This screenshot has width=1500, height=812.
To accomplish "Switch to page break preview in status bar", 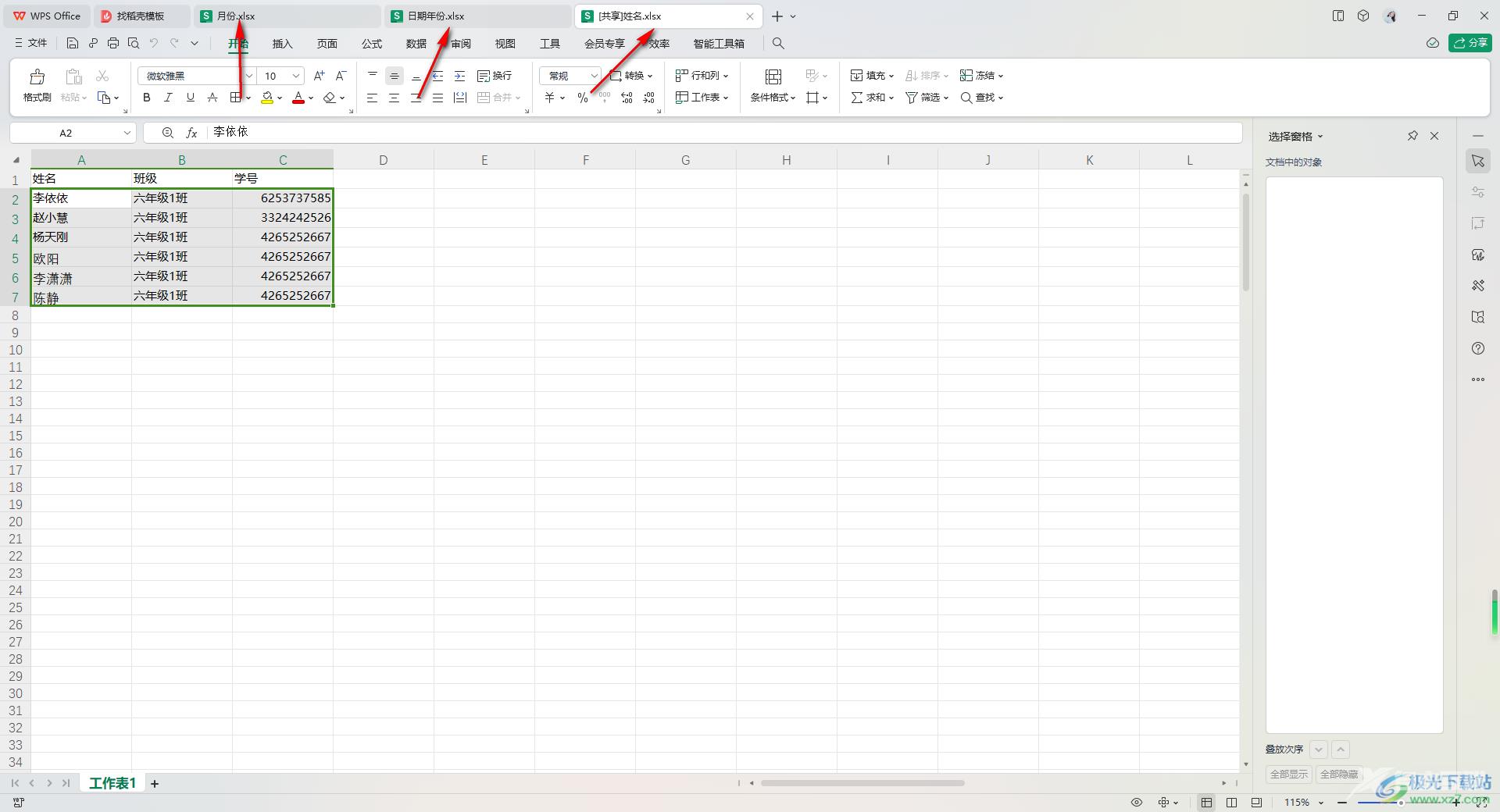I will [1232, 802].
